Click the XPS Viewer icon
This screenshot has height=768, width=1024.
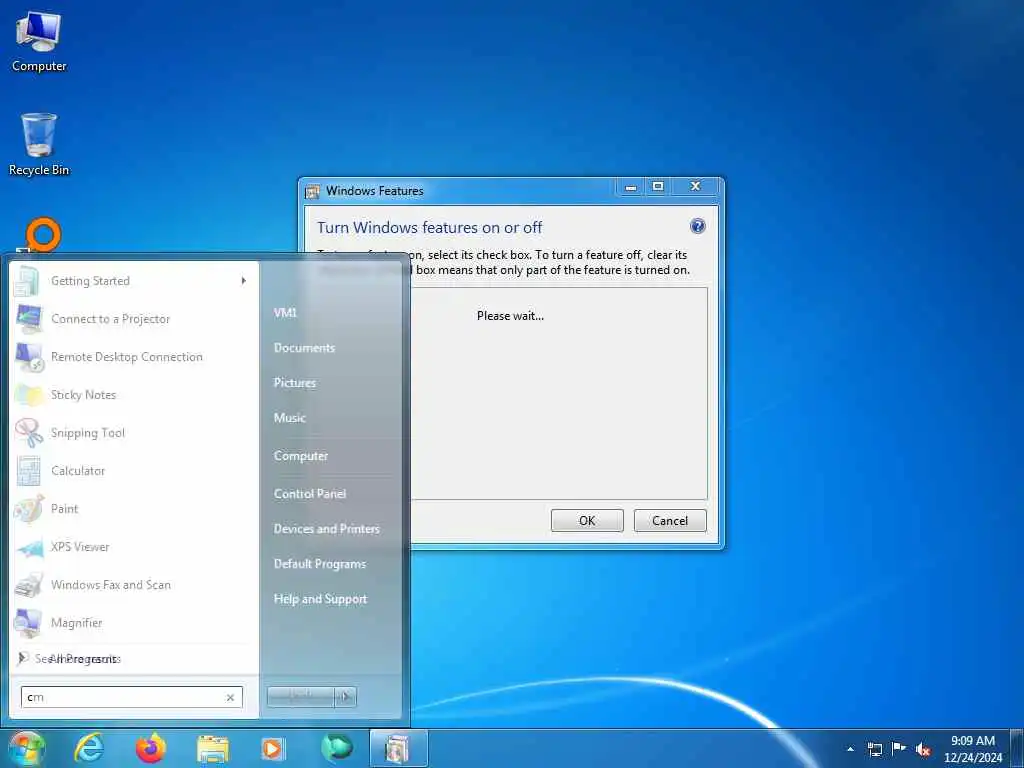pos(28,547)
